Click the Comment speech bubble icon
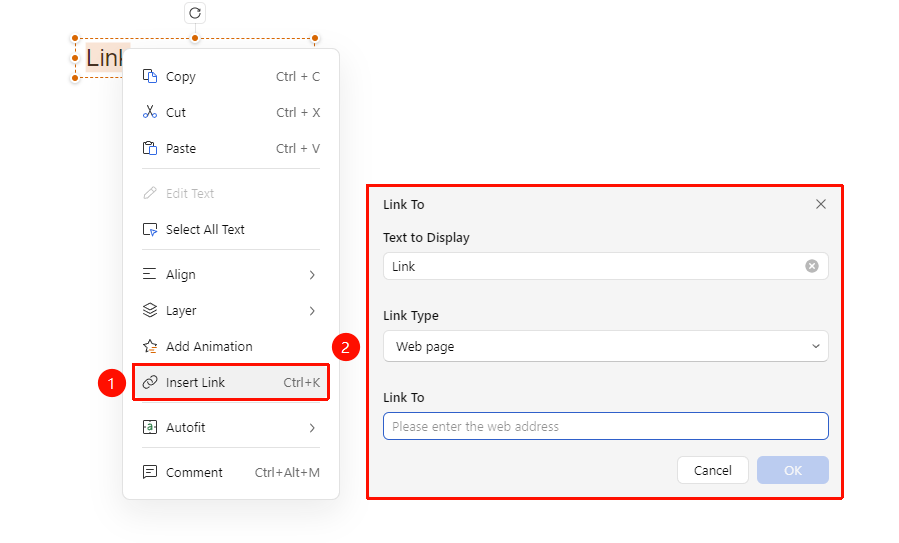Viewport: 899px width, 543px height. (x=150, y=472)
